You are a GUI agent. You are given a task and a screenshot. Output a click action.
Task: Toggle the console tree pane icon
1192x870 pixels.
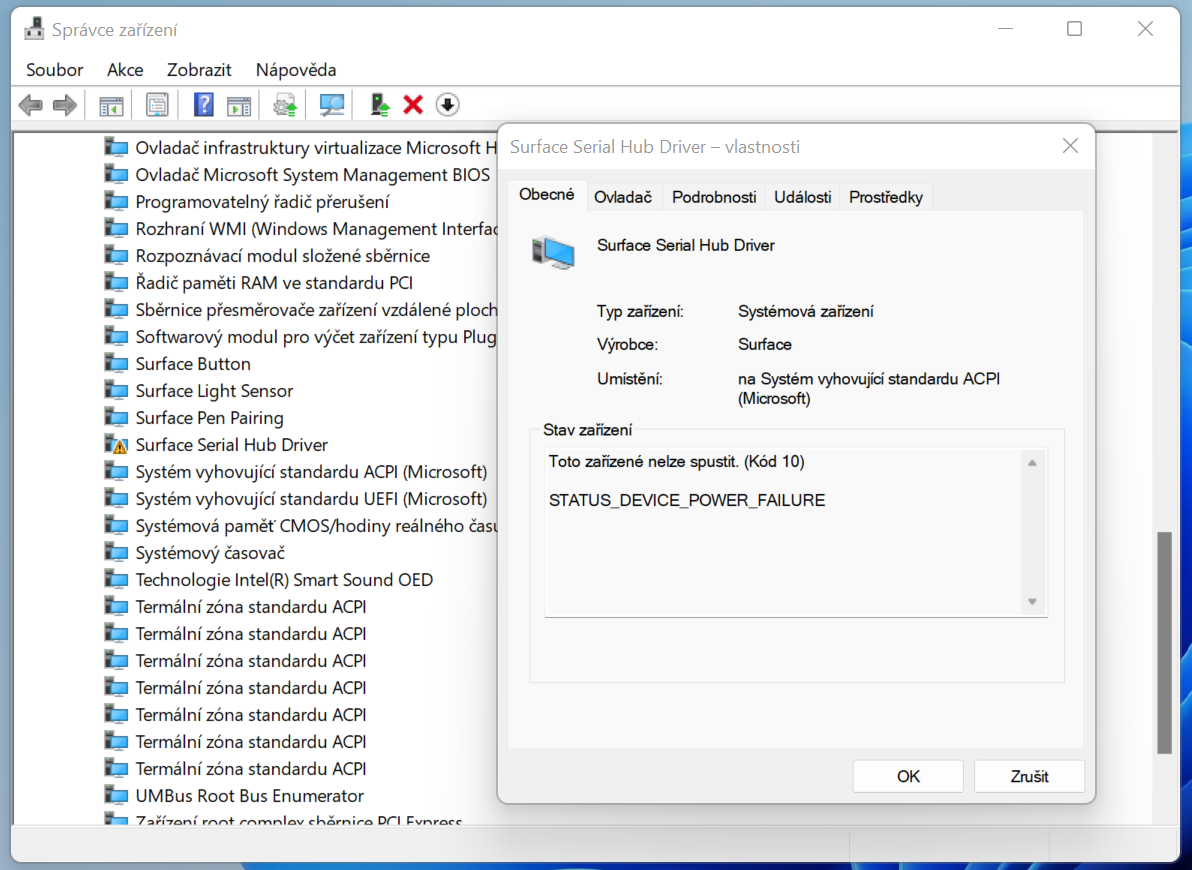[111, 105]
